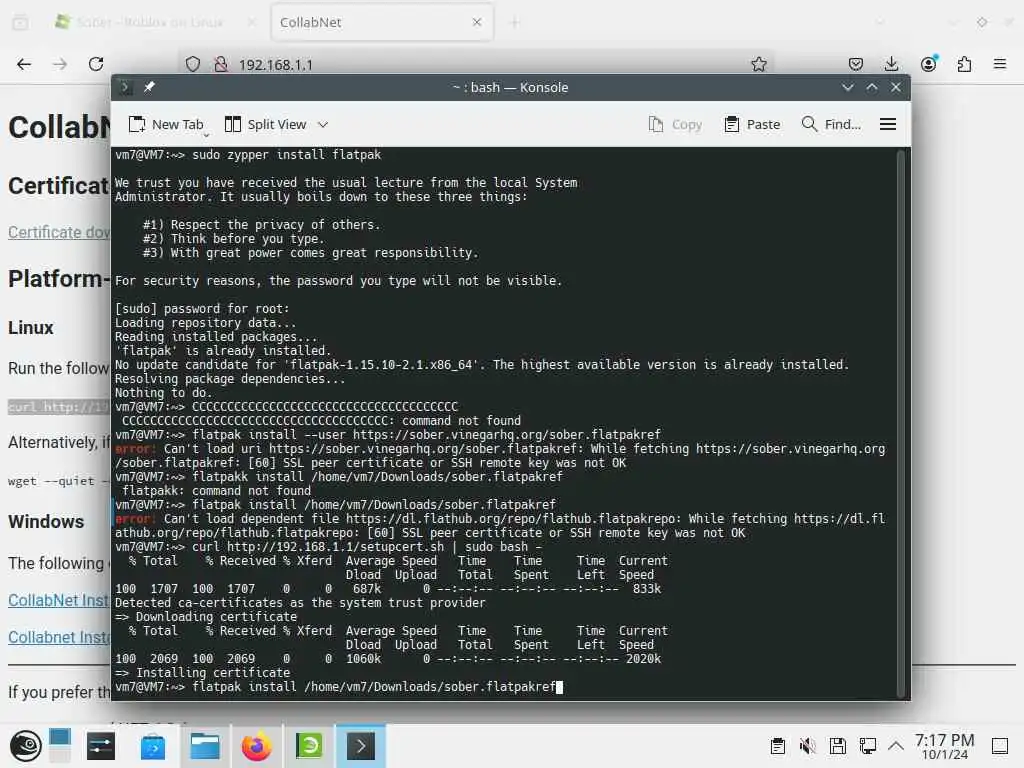
Task: Click the Konsole terminal scrollbar
Action: tap(900, 423)
